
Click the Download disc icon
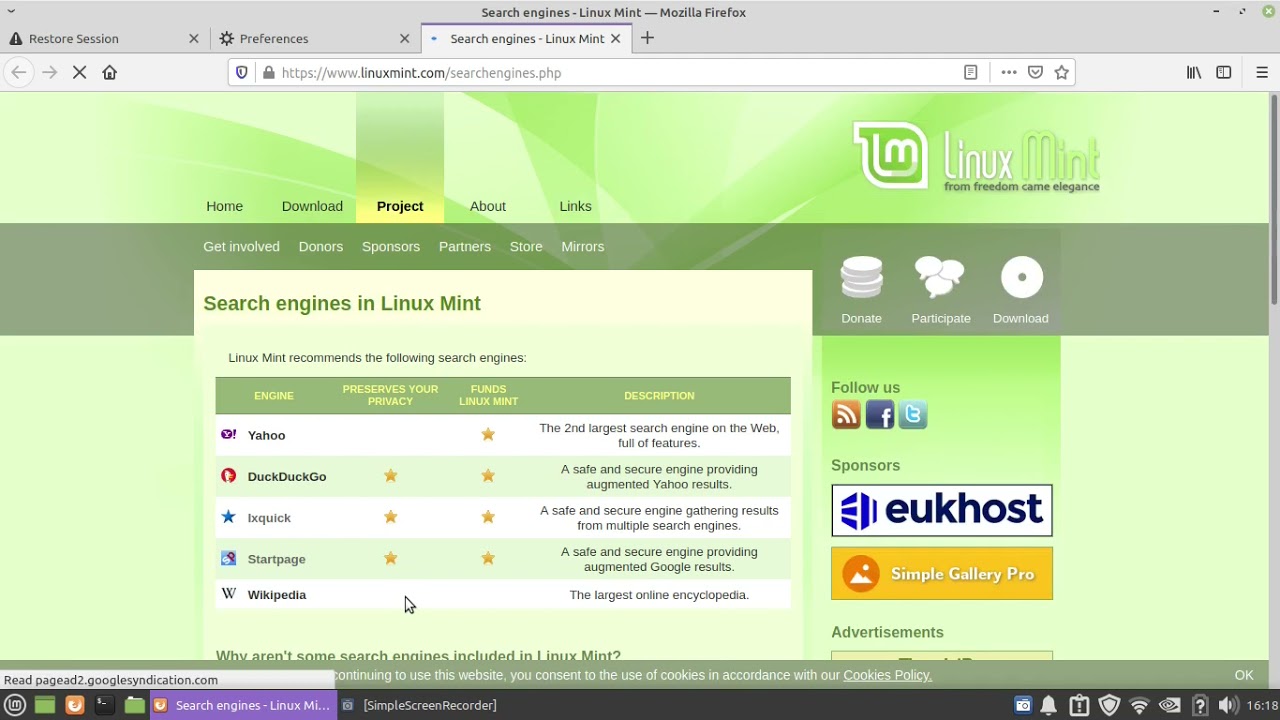[x=1021, y=278]
